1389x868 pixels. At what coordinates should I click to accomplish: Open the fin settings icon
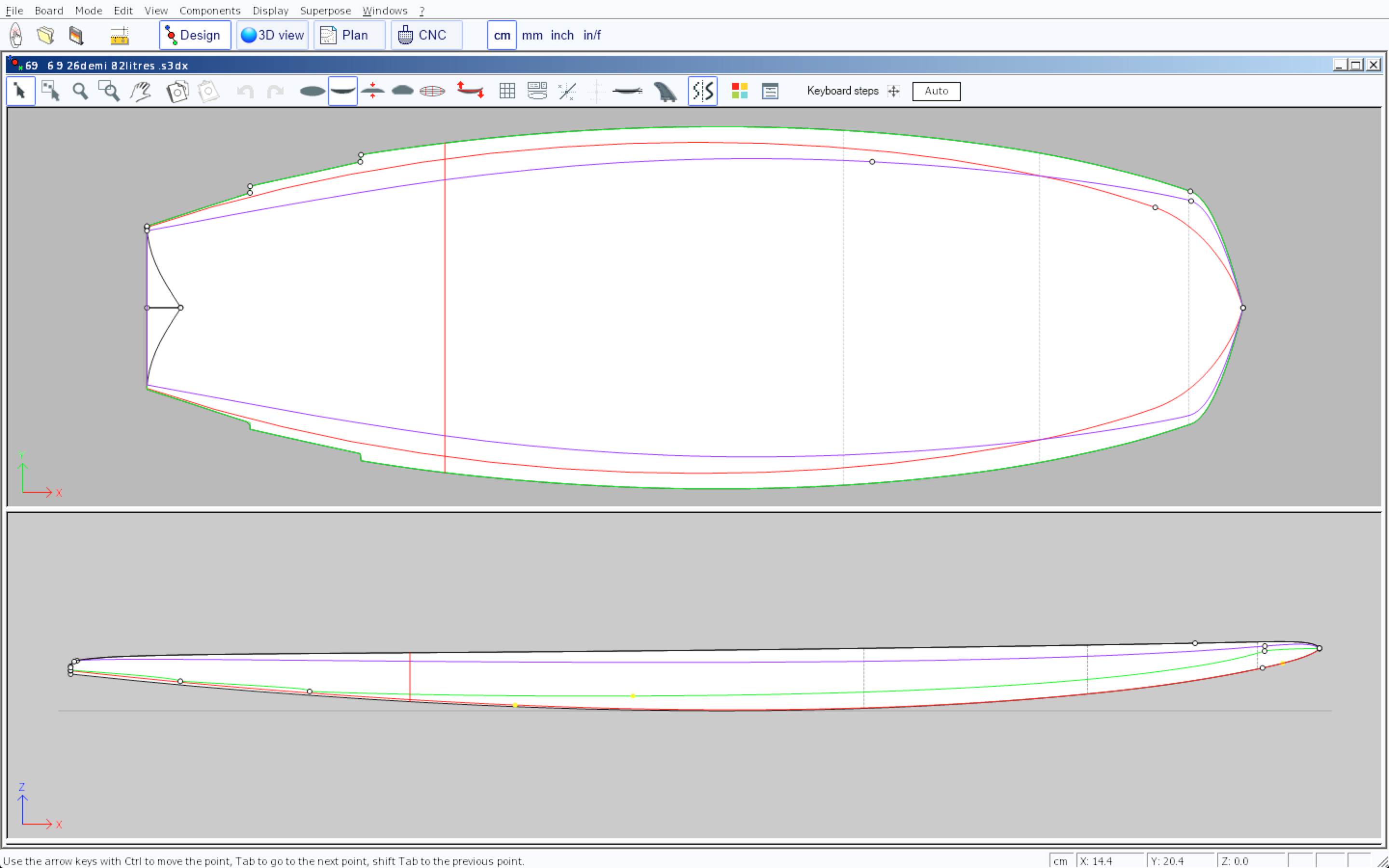tap(665, 91)
